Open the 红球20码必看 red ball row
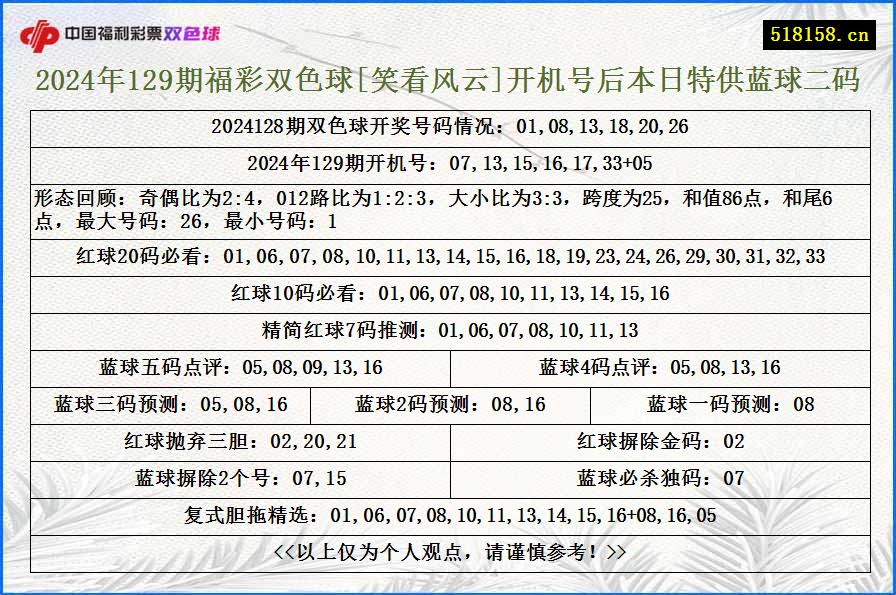Viewport: 896px width, 595px height. point(448,257)
